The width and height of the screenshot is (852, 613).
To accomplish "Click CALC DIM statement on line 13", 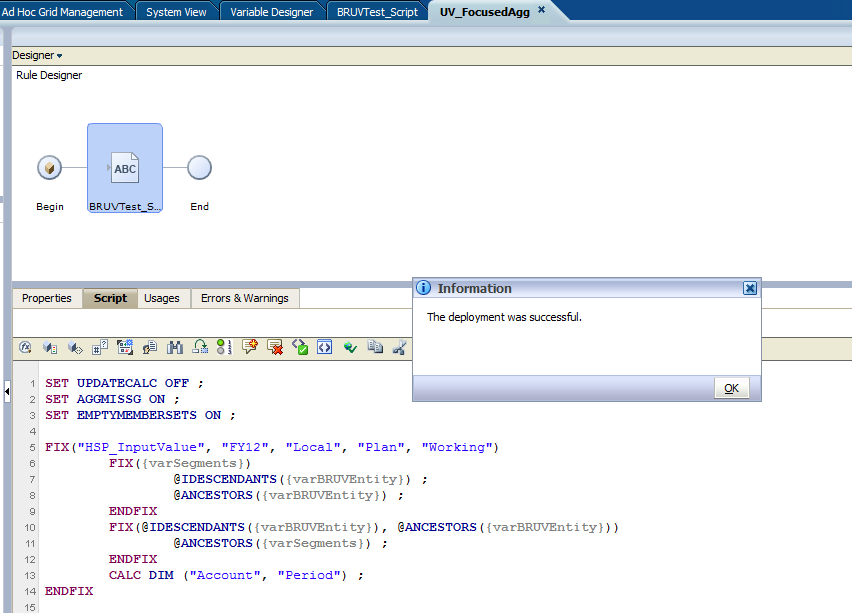I will point(236,575).
